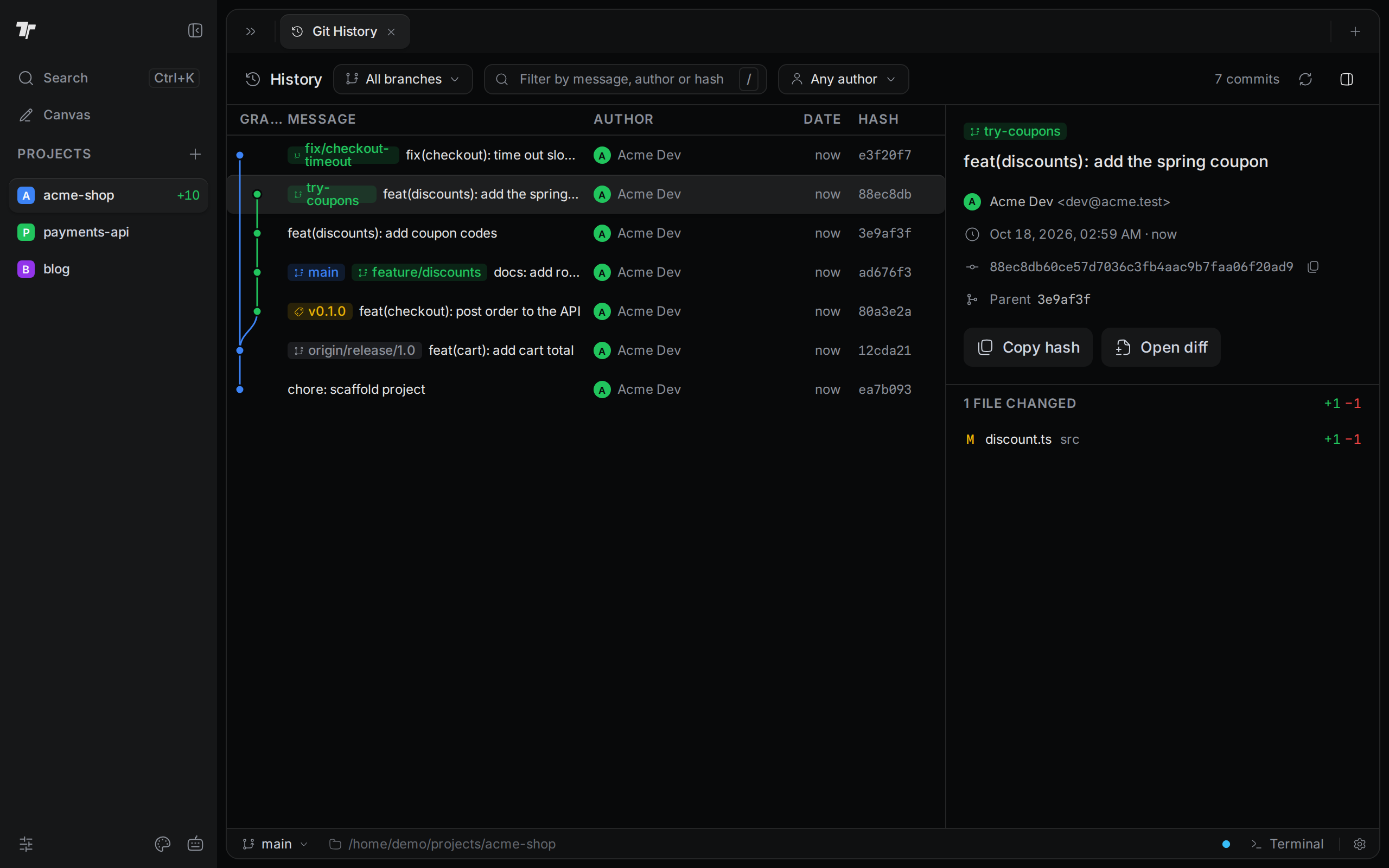Screen dimensions: 1389x868
Task: Click the blue status dot indicator
Action: [1226, 844]
